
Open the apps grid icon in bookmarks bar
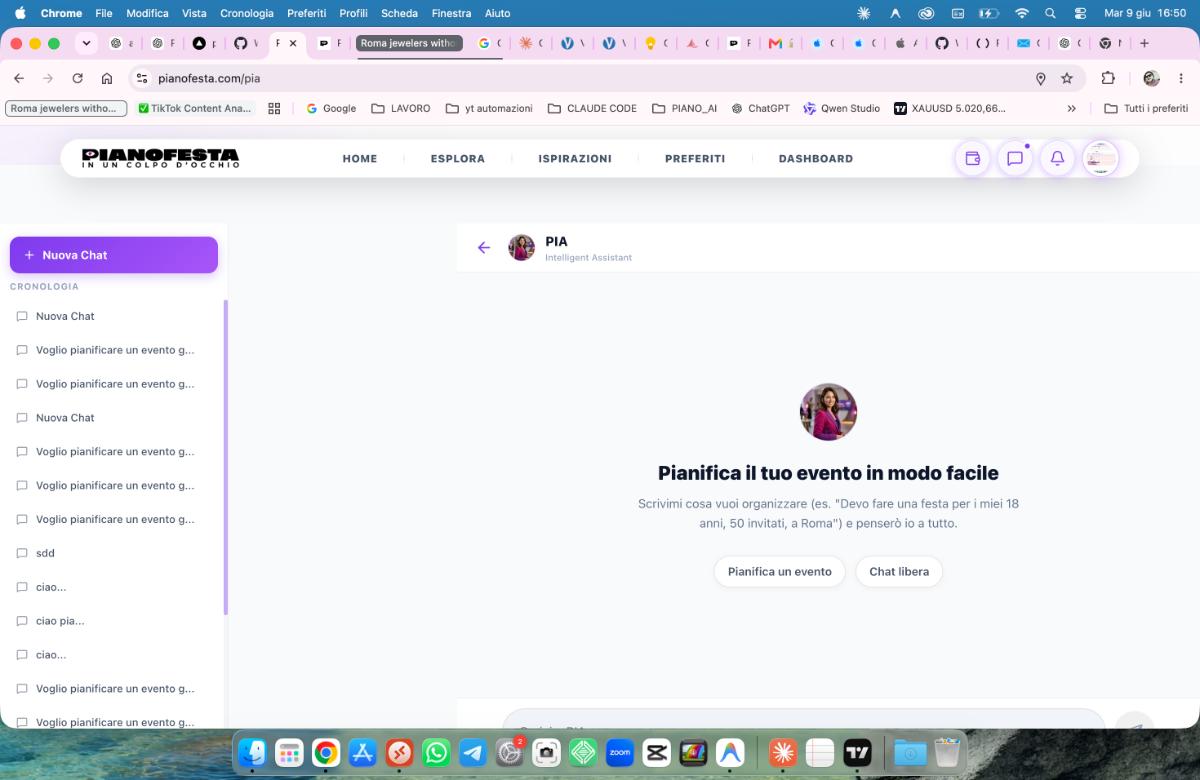point(274,108)
